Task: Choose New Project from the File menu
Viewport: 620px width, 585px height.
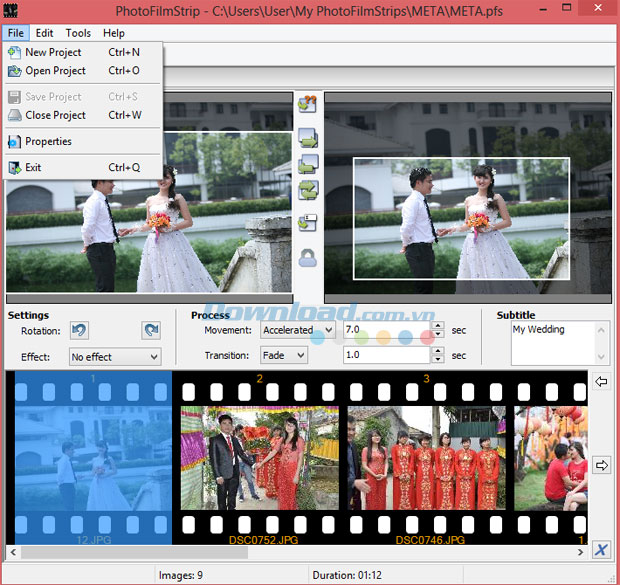Action: pyautogui.click(x=53, y=52)
